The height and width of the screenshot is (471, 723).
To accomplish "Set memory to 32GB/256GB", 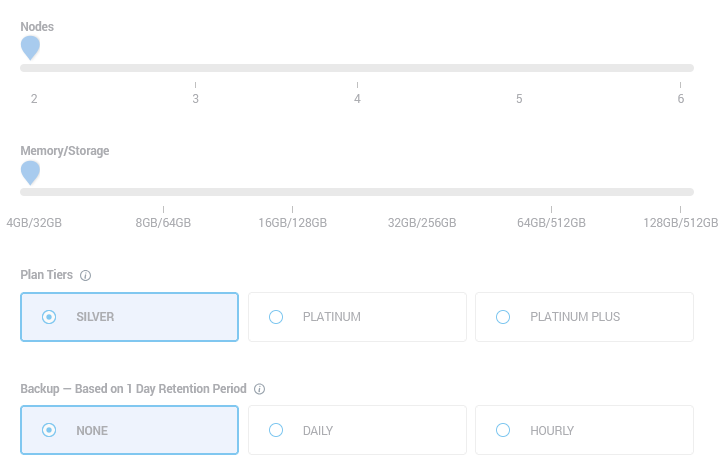I will [x=422, y=192].
